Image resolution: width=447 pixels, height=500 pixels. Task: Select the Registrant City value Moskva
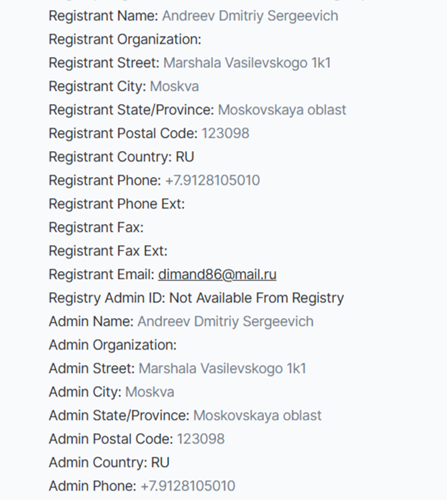(x=174, y=86)
